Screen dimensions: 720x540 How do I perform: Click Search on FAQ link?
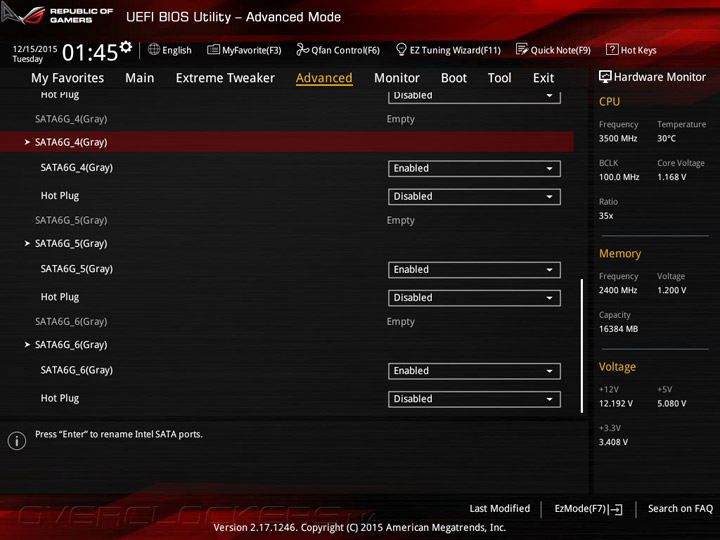click(x=681, y=509)
